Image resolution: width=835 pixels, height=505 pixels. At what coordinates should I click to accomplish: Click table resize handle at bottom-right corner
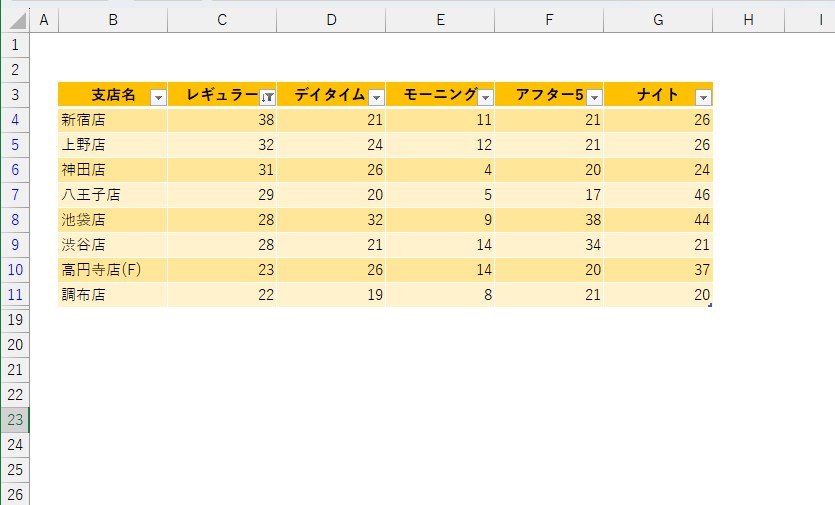pos(710,304)
